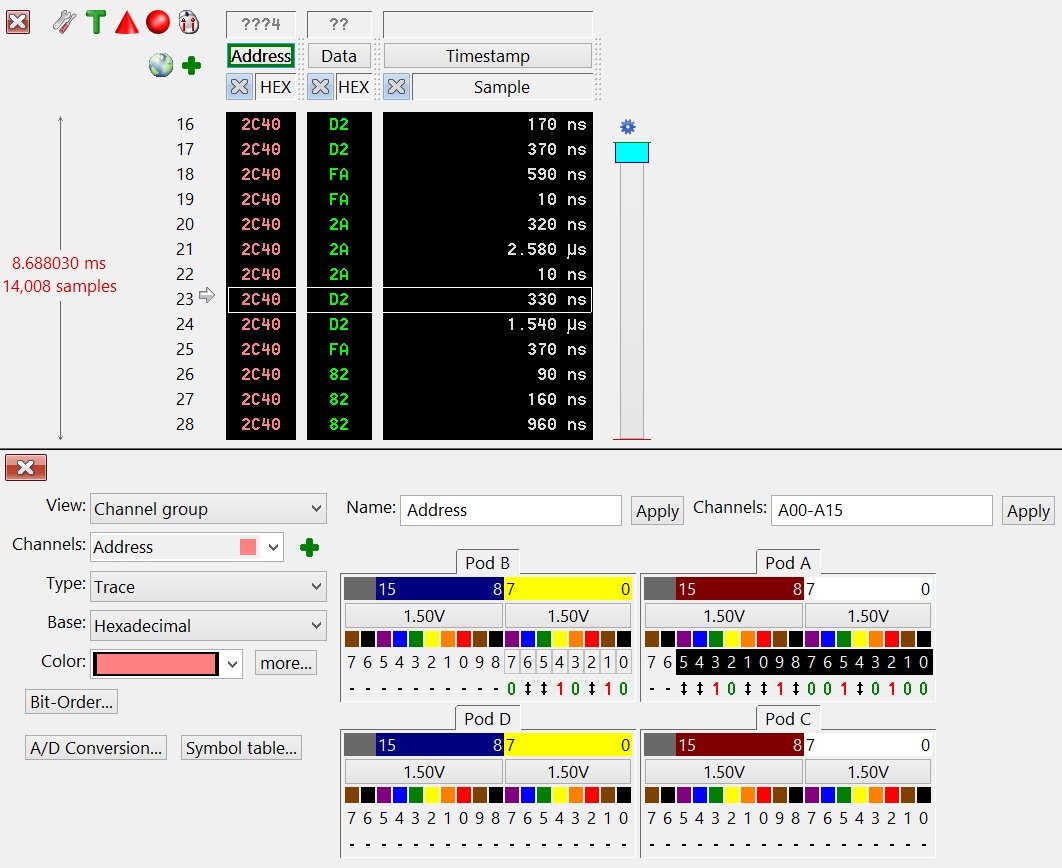Open the View dropdown showing Channel group

point(208,509)
